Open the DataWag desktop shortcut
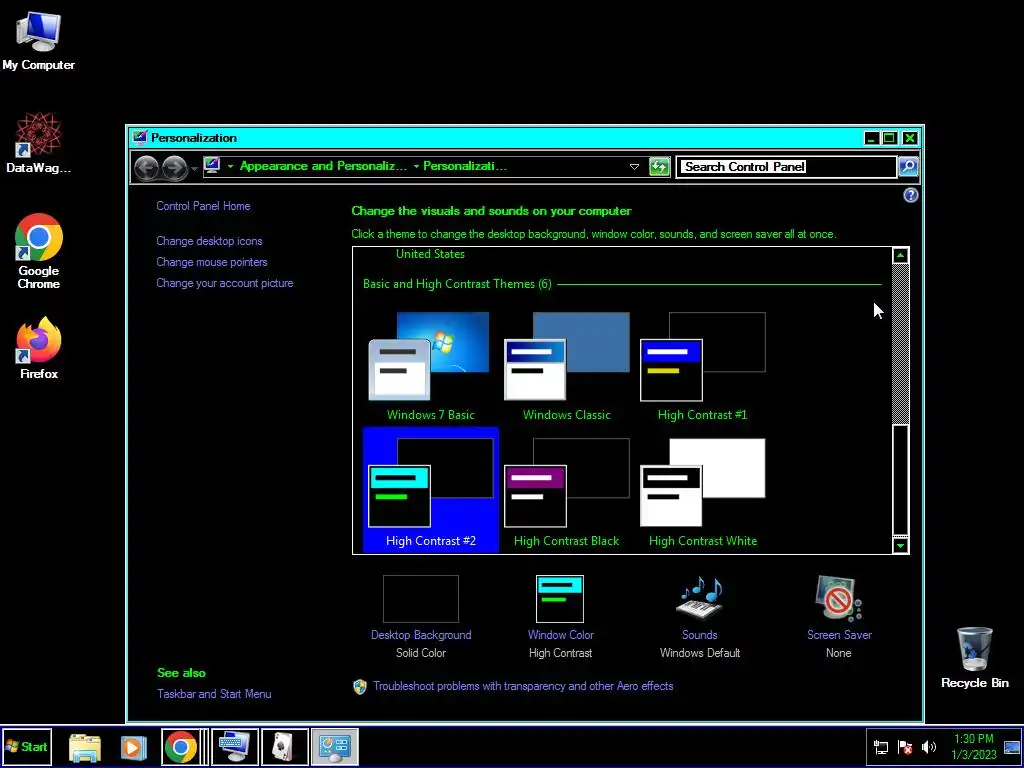Image resolution: width=1024 pixels, height=768 pixels. [38, 142]
